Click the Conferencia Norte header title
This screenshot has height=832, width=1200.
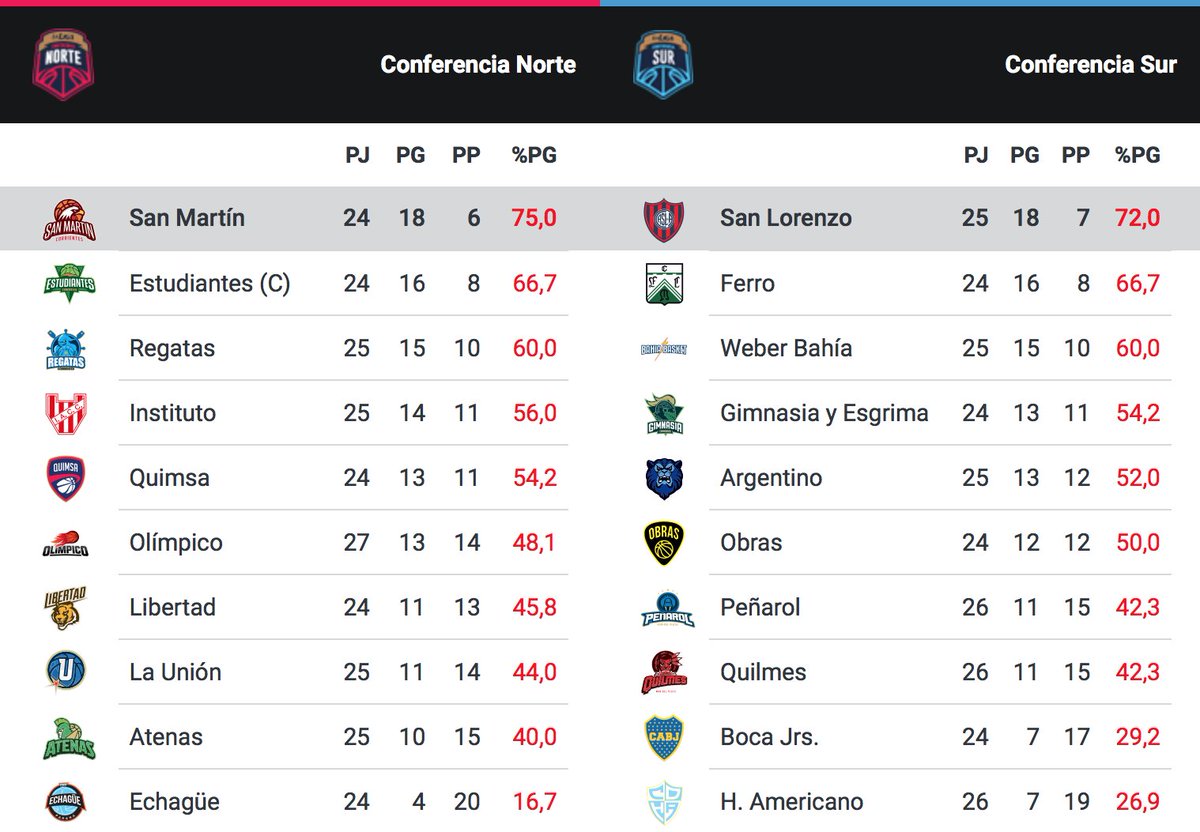coord(478,65)
